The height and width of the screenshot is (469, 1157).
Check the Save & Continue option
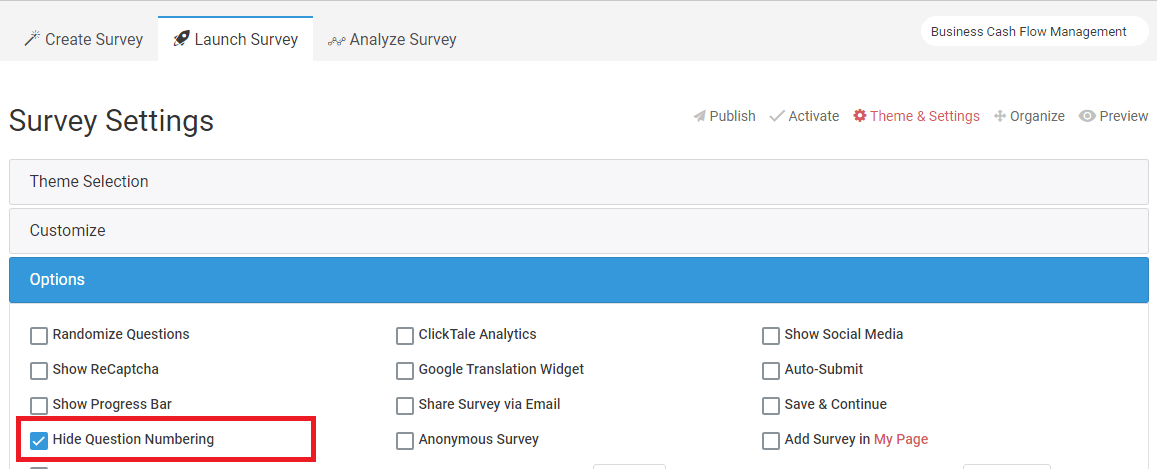[770, 406]
